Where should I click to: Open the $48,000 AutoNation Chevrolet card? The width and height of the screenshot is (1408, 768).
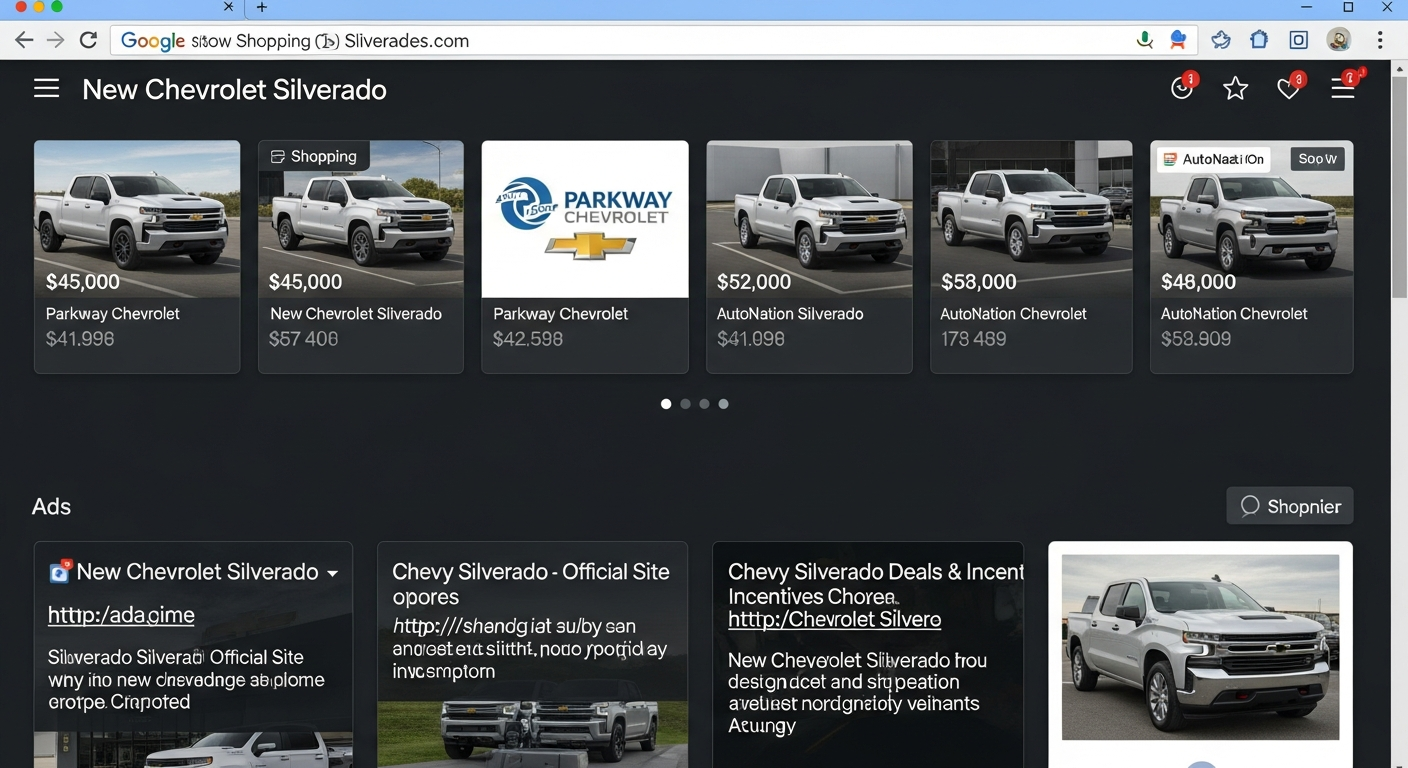1251,256
